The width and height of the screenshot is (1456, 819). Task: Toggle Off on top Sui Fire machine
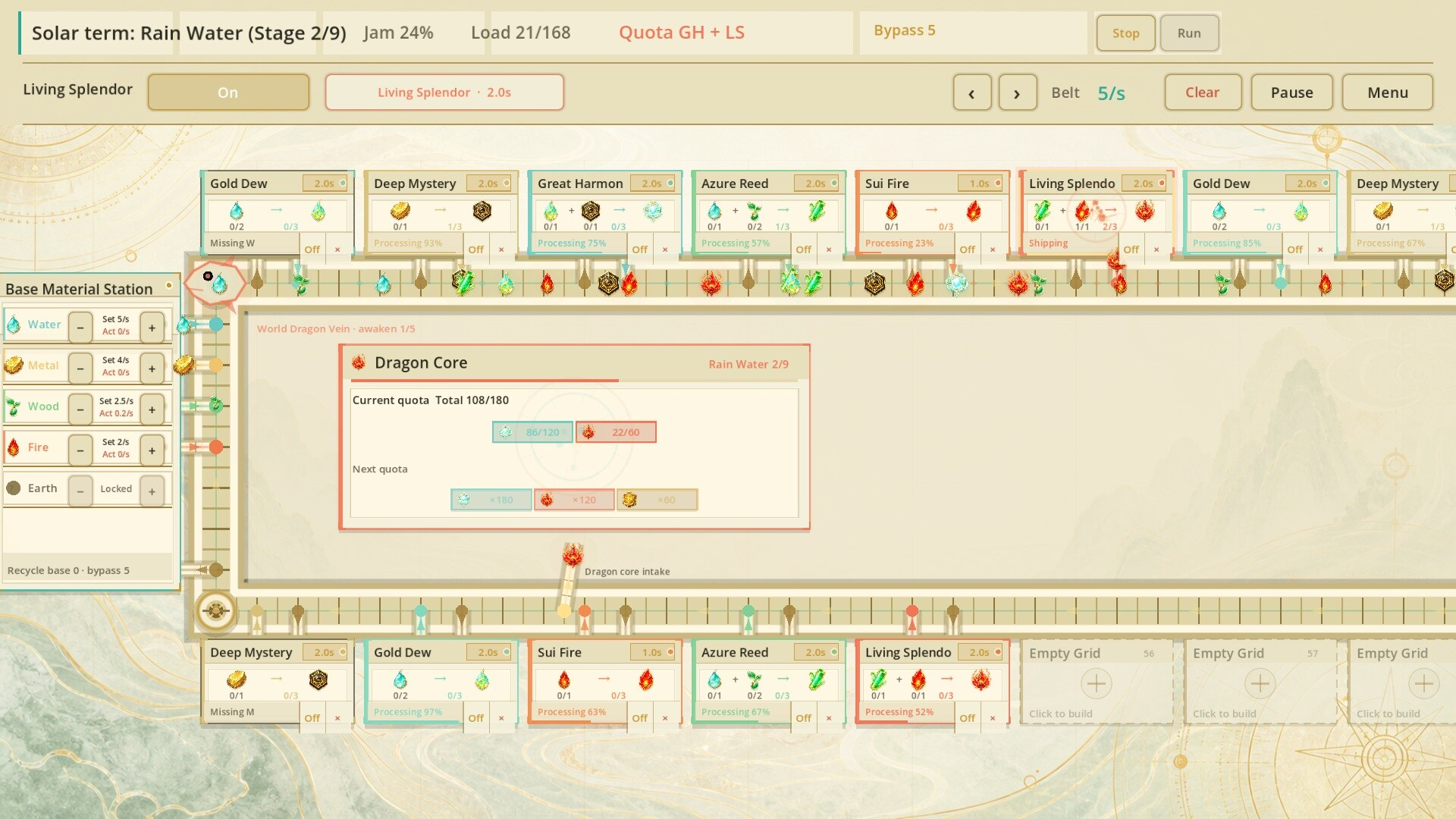pyautogui.click(x=968, y=249)
